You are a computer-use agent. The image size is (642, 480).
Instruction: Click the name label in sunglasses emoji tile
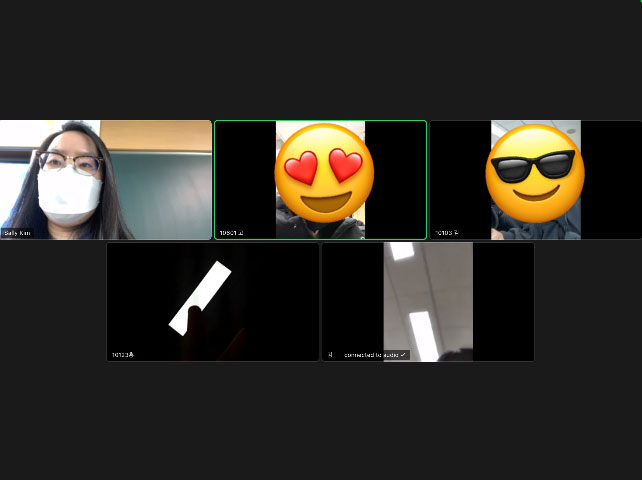click(446, 233)
